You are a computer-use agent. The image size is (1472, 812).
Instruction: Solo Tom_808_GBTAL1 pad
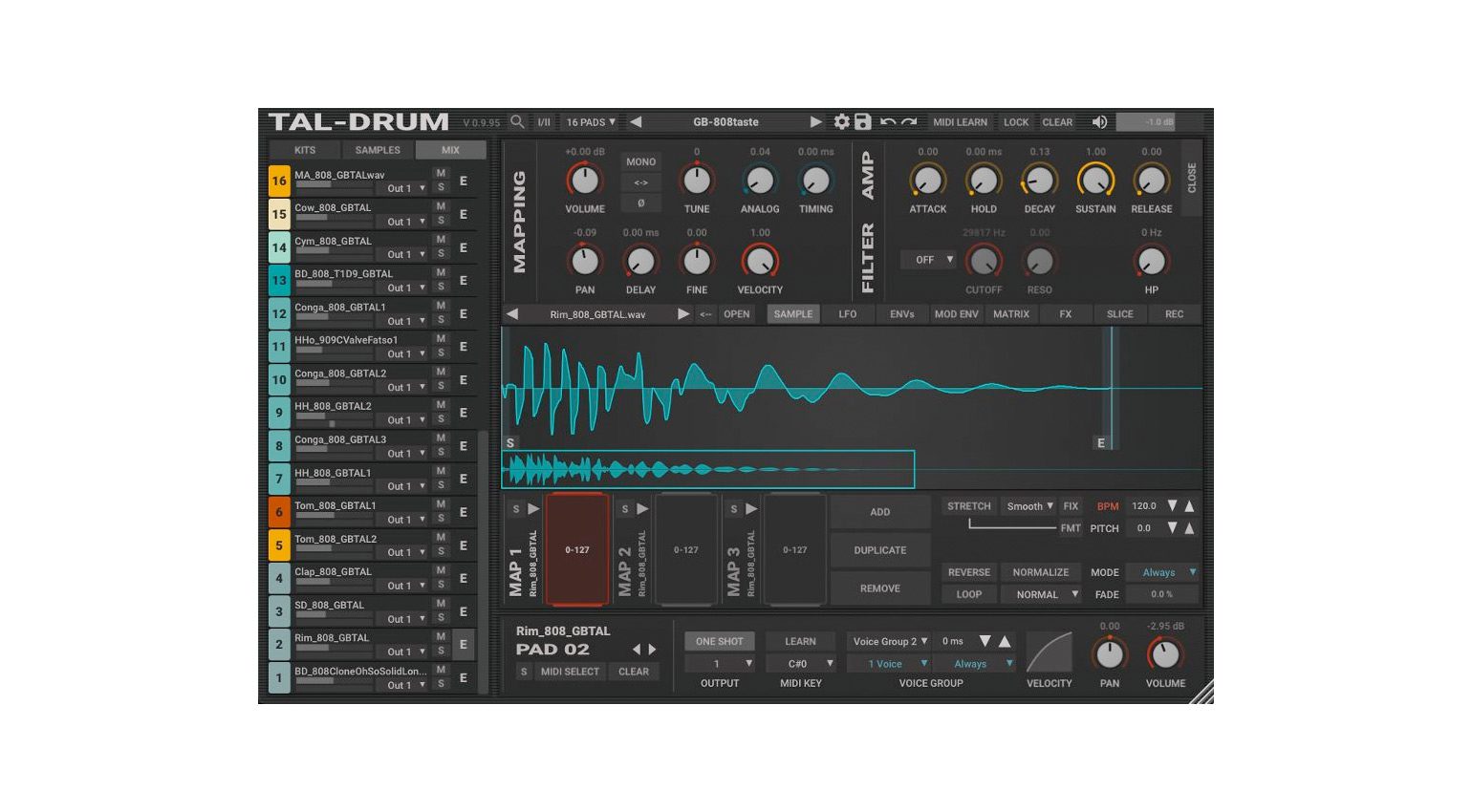(441, 519)
